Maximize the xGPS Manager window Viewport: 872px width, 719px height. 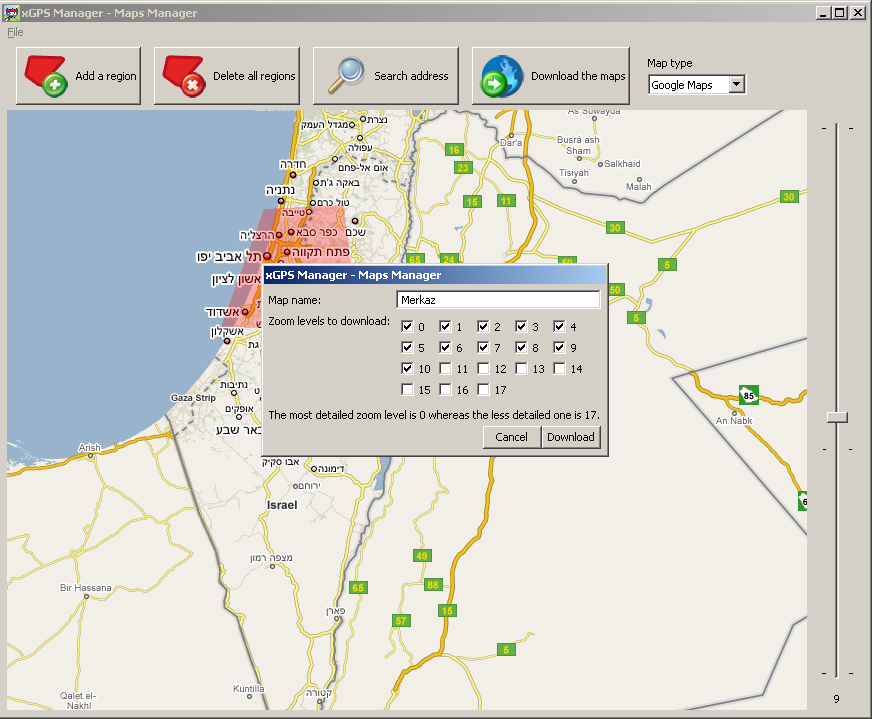click(840, 12)
